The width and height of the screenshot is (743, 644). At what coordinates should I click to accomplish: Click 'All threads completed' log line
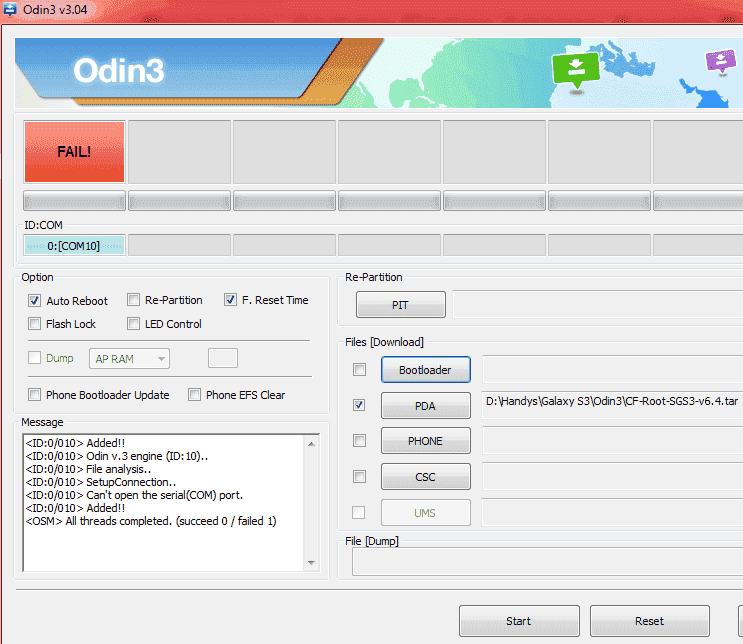(151, 521)
